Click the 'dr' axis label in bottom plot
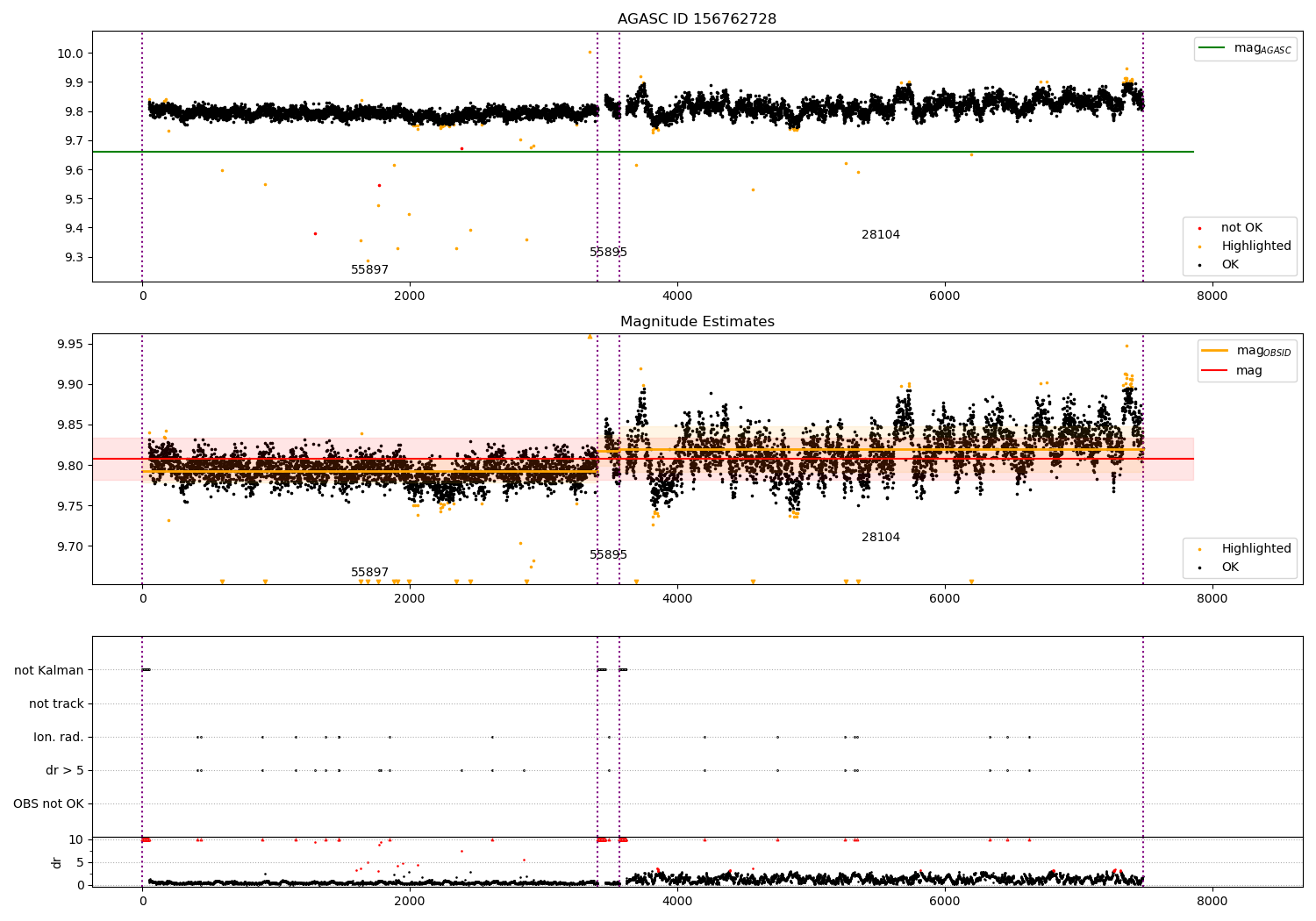 pyautogui.click(x=57, y=862)
